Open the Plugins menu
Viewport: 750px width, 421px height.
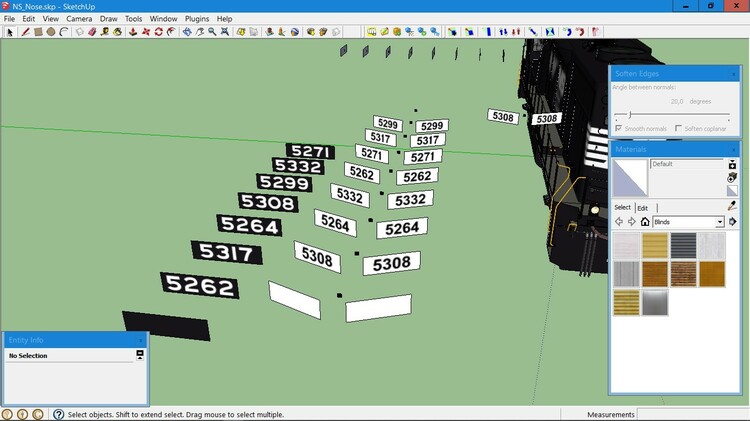click(x=197, y=19)
